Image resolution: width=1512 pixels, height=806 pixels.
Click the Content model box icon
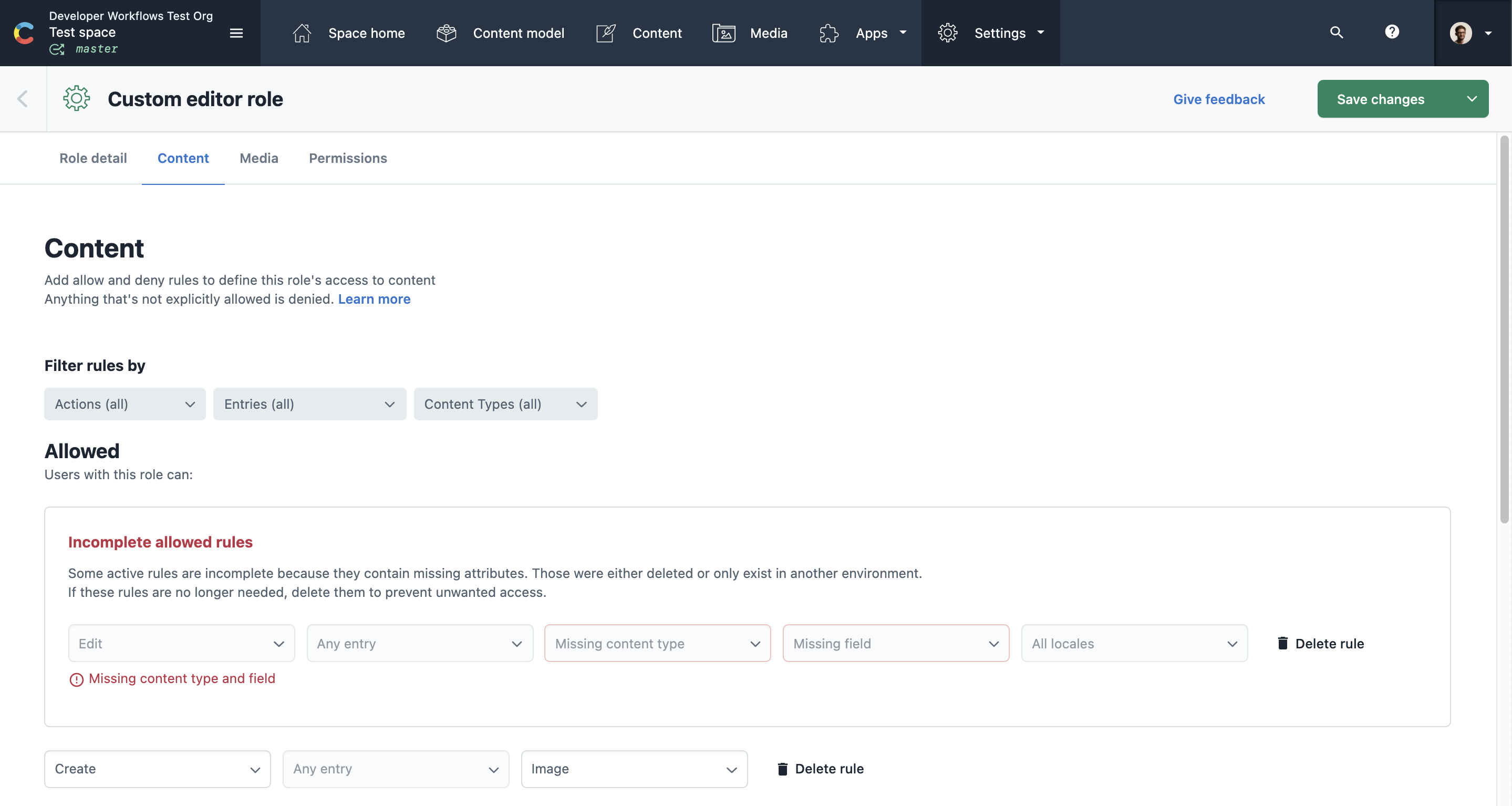click(x=446, y=33)
